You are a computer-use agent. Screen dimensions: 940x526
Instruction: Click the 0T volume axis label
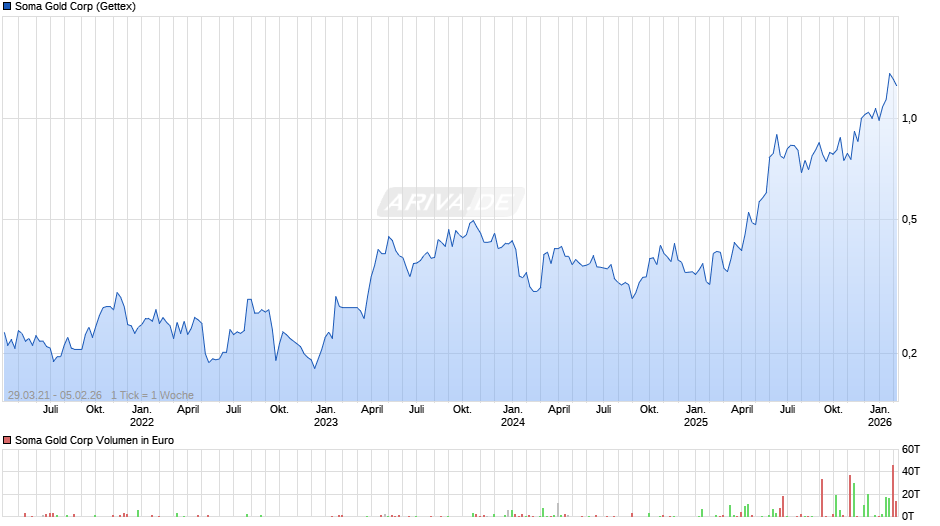pos(908,516)
